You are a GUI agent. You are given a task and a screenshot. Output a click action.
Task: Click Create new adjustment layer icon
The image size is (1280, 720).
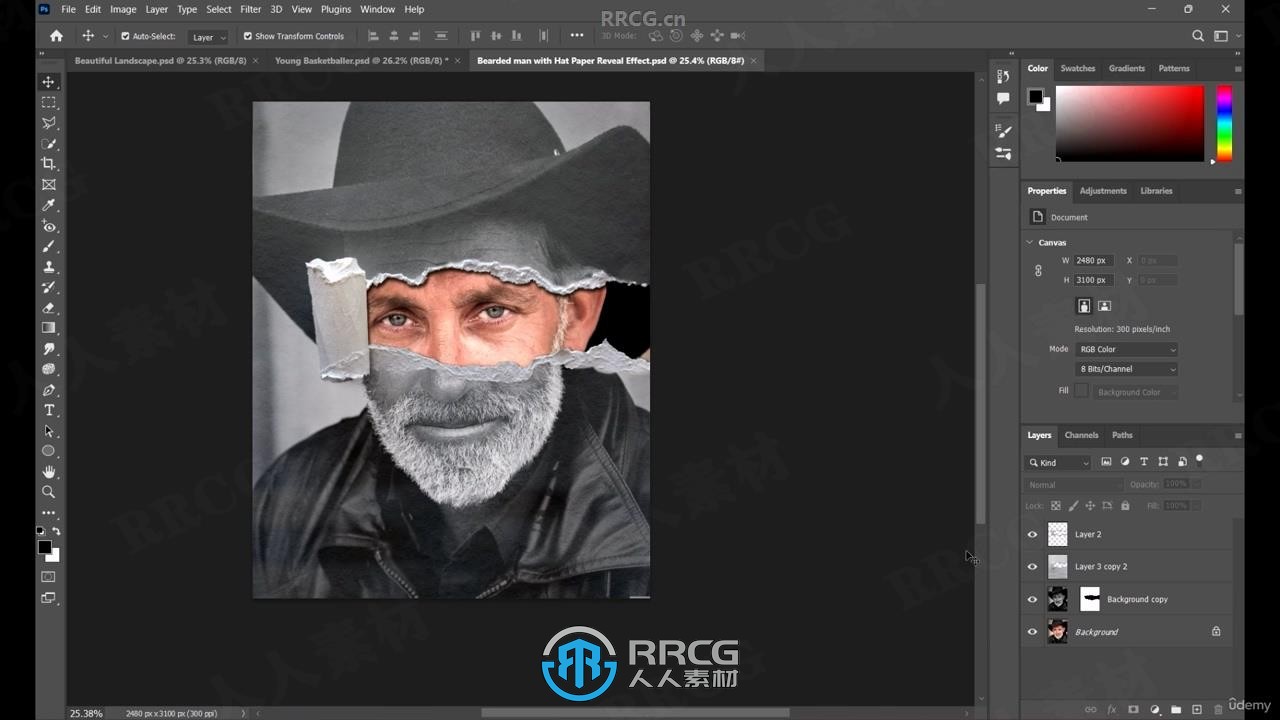tap(1155, 709)
